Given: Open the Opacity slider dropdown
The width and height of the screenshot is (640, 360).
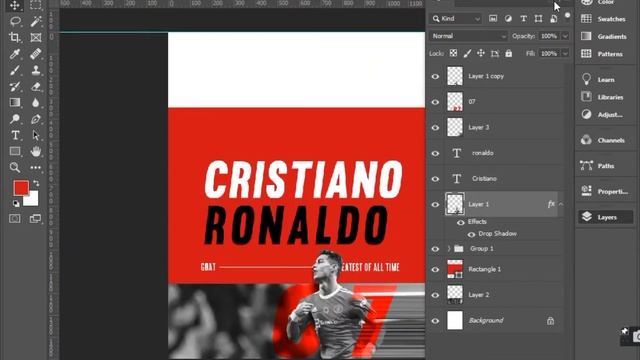Looking at the screenshot, I should point(565,36).
